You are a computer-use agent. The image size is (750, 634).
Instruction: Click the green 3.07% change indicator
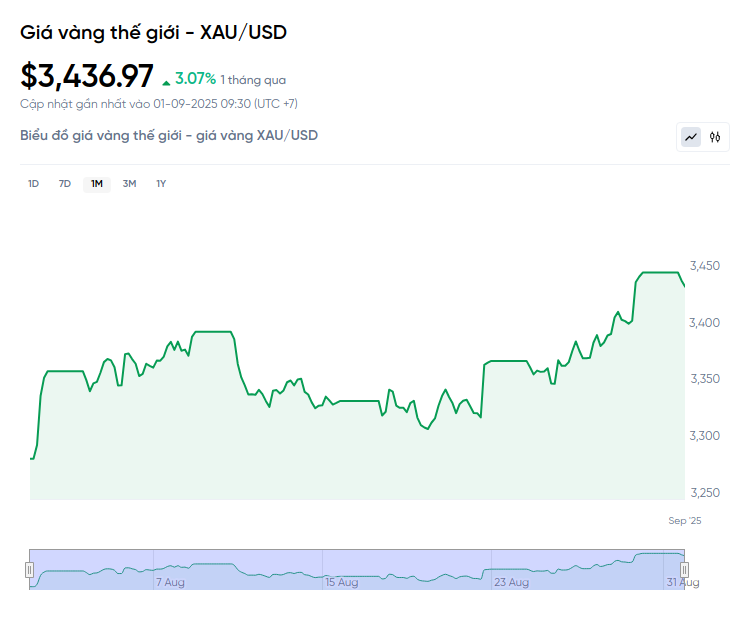pos(195,78)
